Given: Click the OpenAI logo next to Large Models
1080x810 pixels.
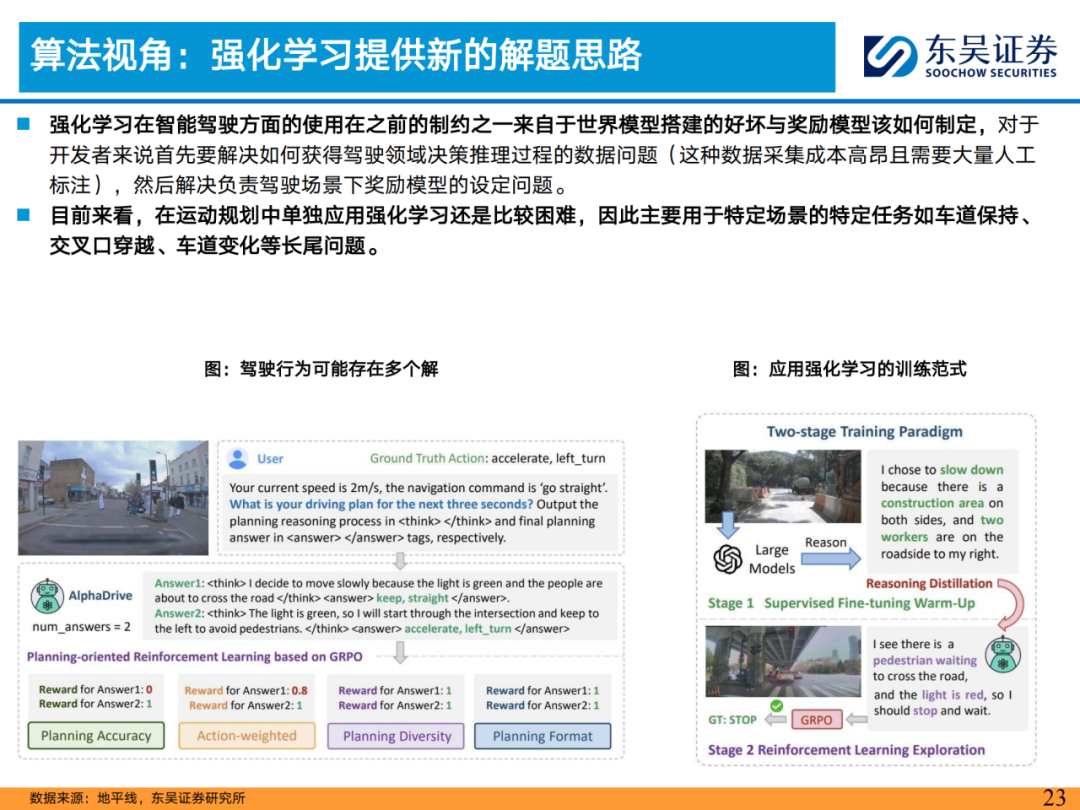Looking at the screenshot, I should click(x=727, y=559).
